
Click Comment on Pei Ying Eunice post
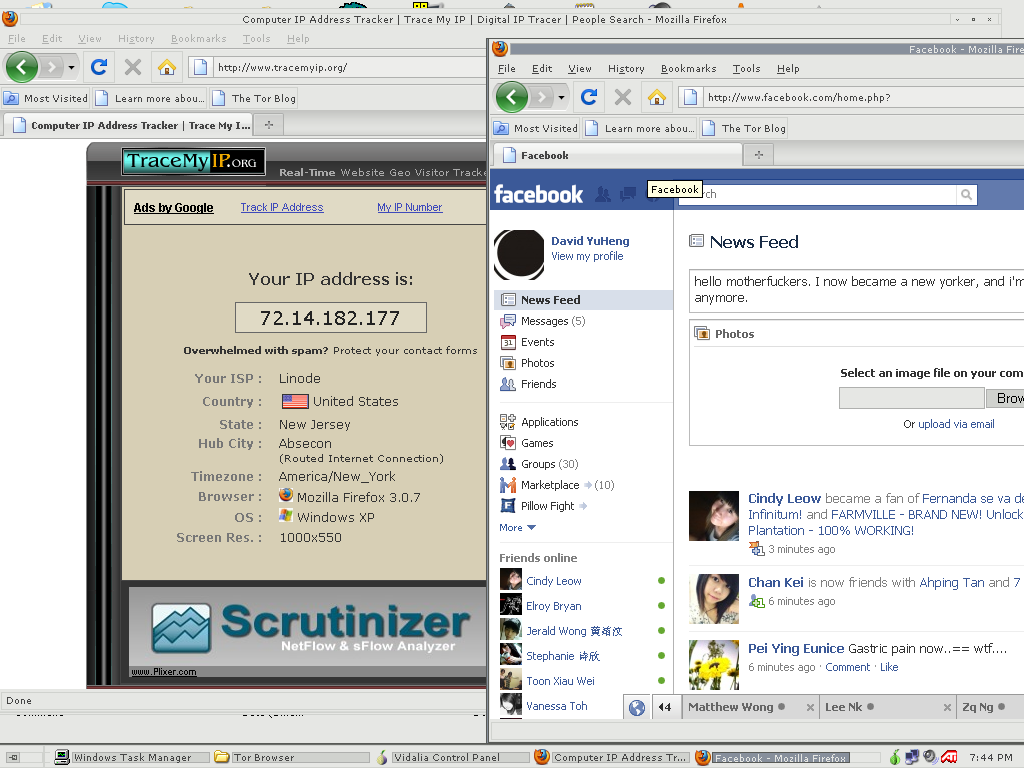(x=848, y=667)
